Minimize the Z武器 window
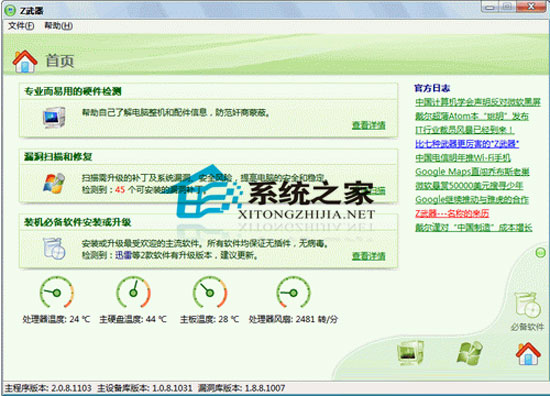The height and width of the screenshot is (396, 550). tap(490, 7)
